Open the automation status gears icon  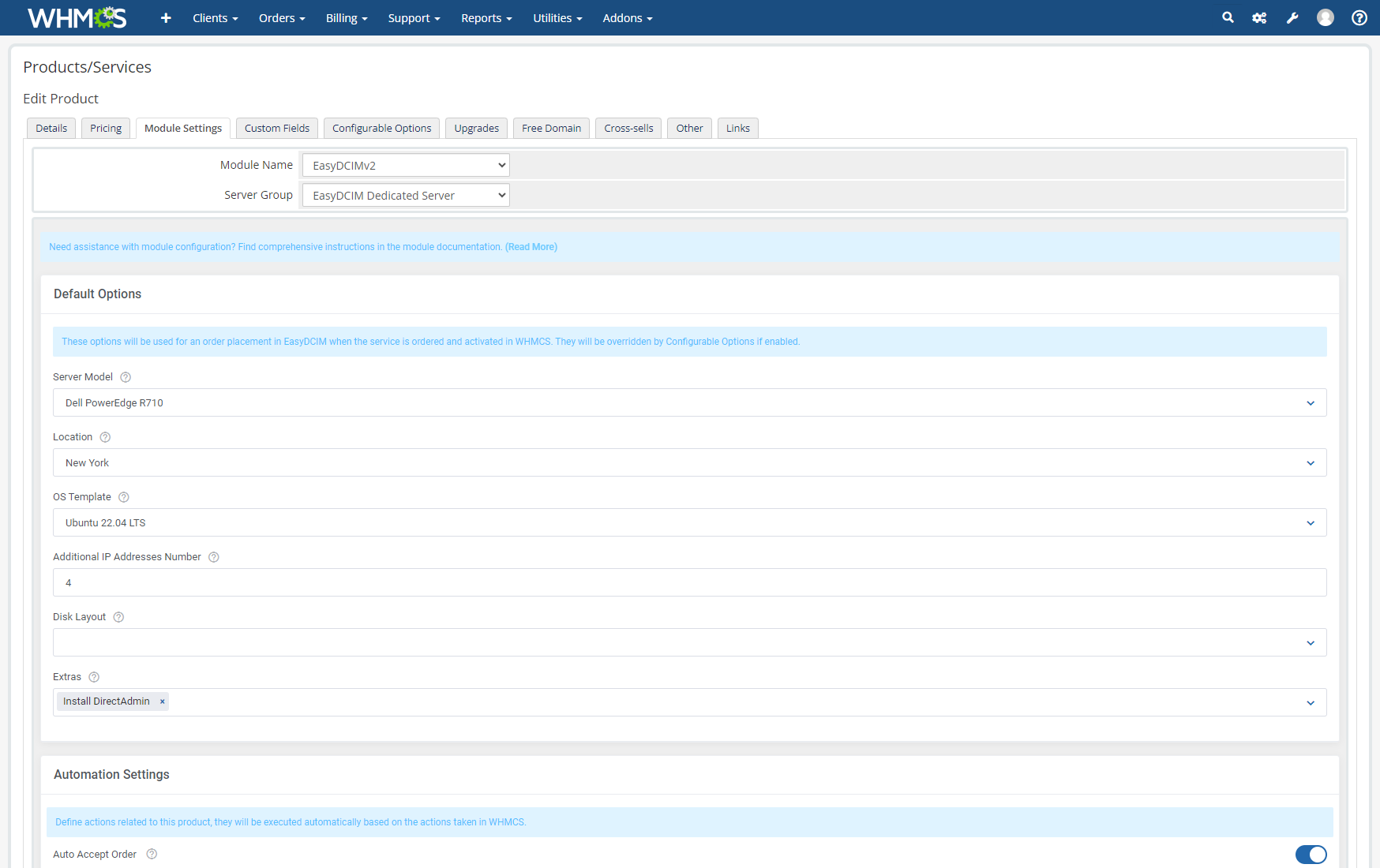click(1259, 17)
